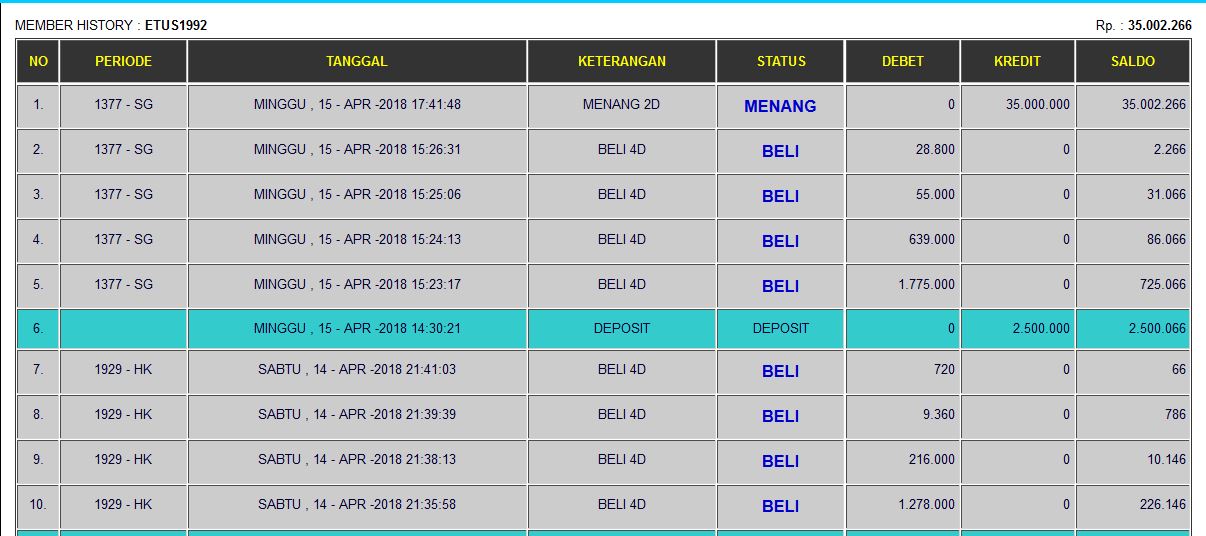This screenshot has height=536, width=1206.
Task: Click the BELI status in row 7
Action: pyautogui.click(x=780, y=371)
